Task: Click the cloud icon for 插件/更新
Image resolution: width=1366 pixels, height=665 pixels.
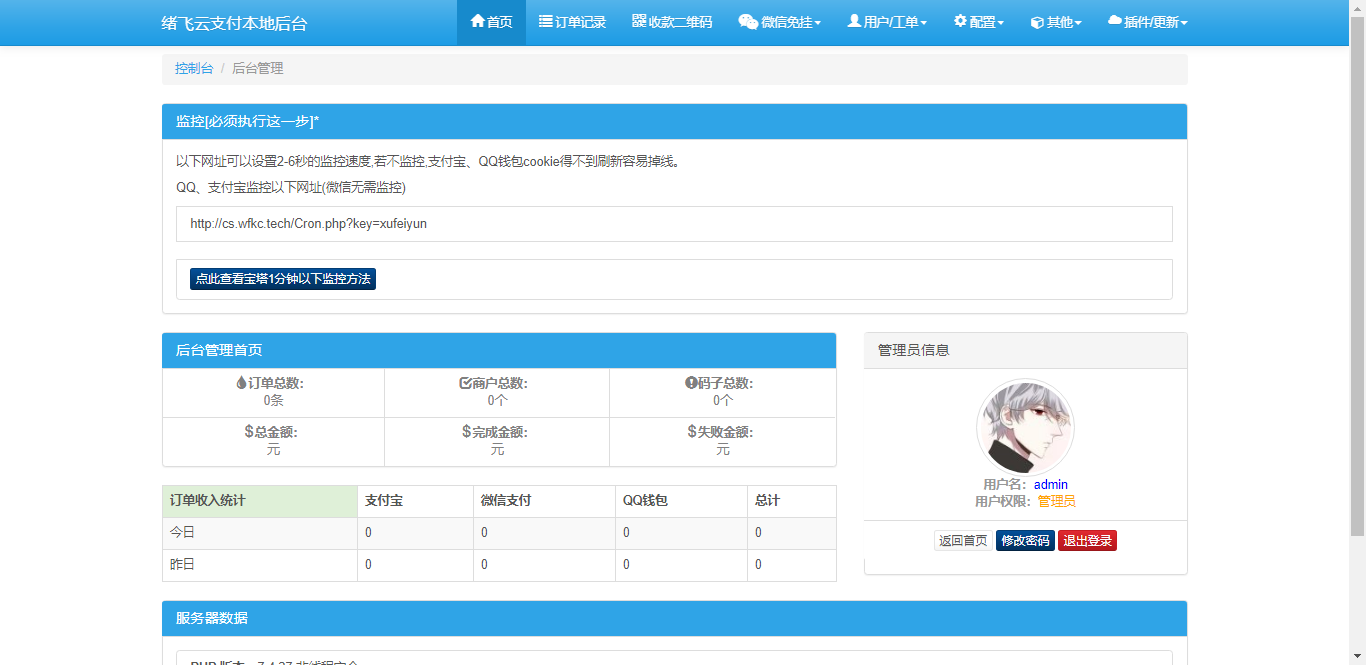Action: point(1115,21)
